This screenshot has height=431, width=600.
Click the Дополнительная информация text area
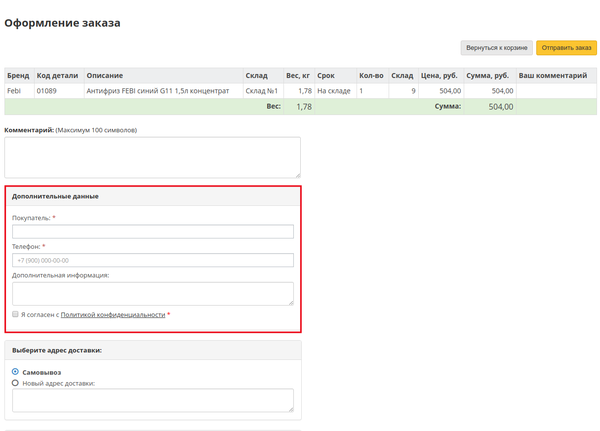pos(152,292)
